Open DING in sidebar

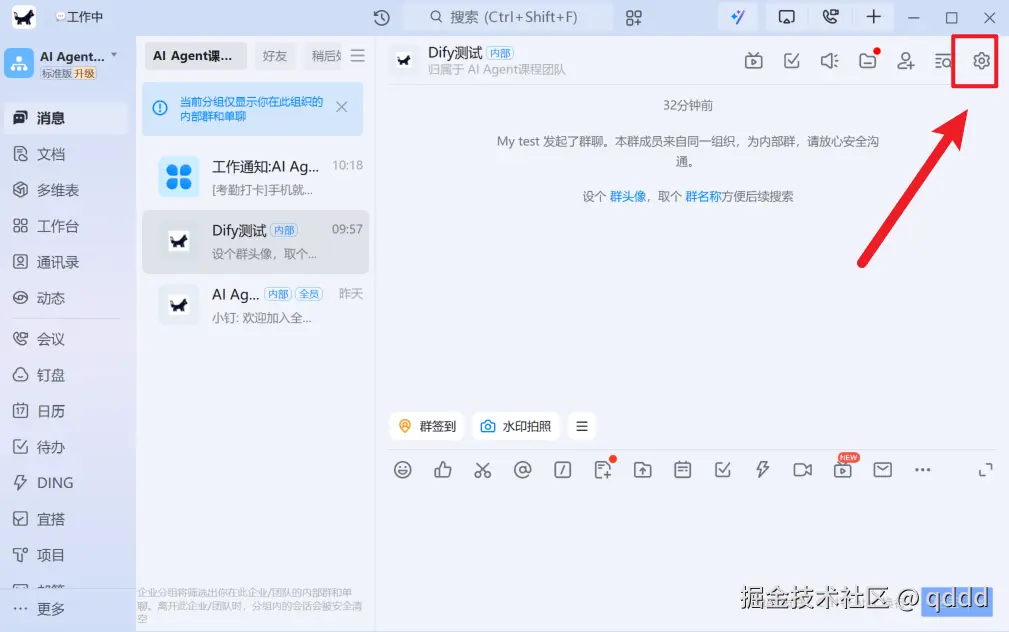[66, 483]
